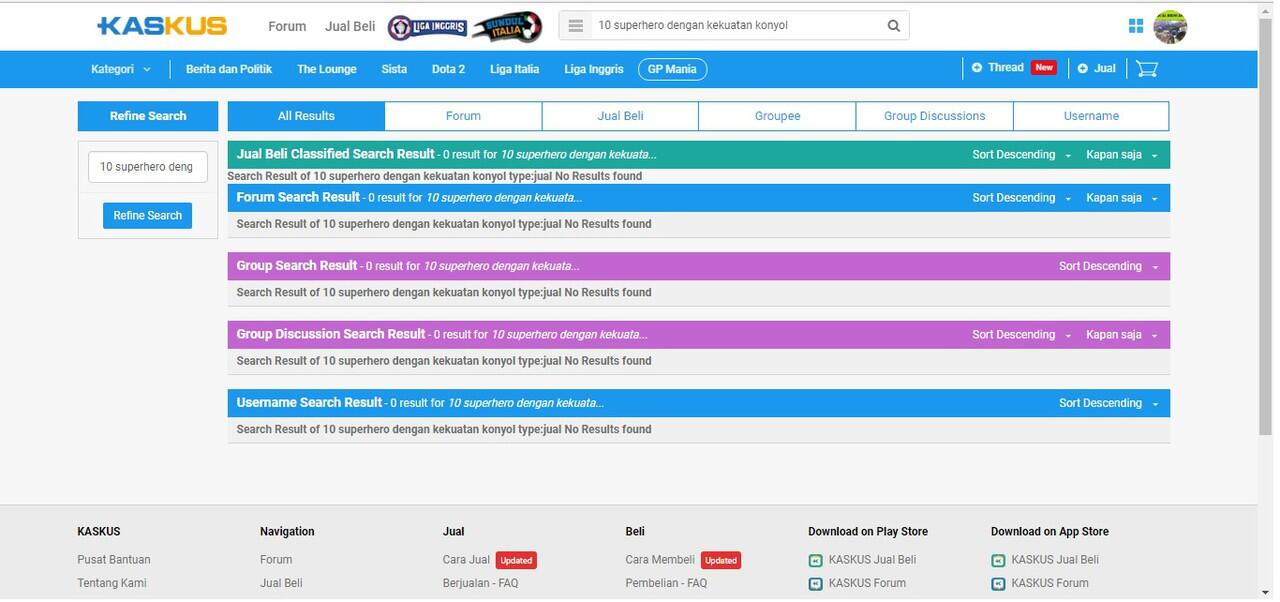
Task: Open the Jual Beli link in footer Navigation
Action: (x=281, y=583)
